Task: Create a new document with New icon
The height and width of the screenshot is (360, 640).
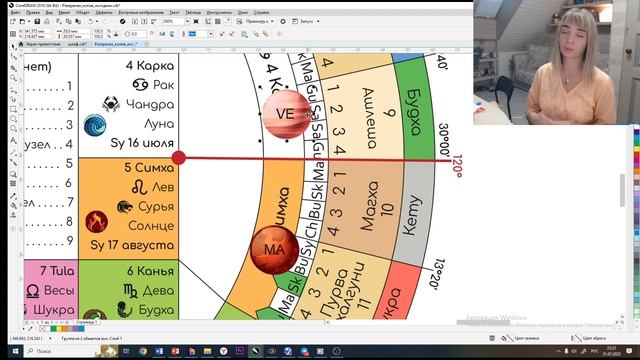Action: [x=13, y=21]
